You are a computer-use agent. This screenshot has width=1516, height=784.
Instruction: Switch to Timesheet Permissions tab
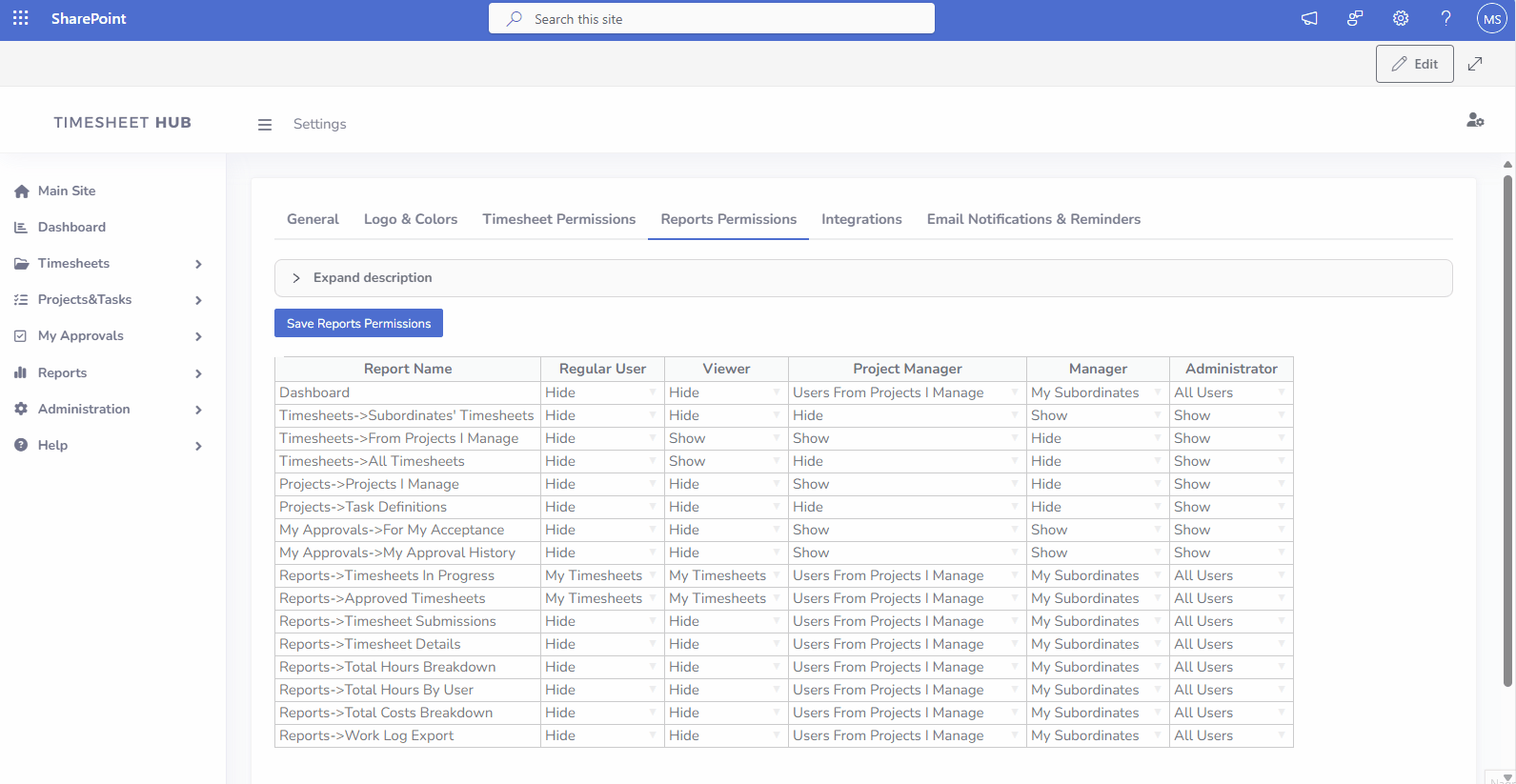pos(558,219)
